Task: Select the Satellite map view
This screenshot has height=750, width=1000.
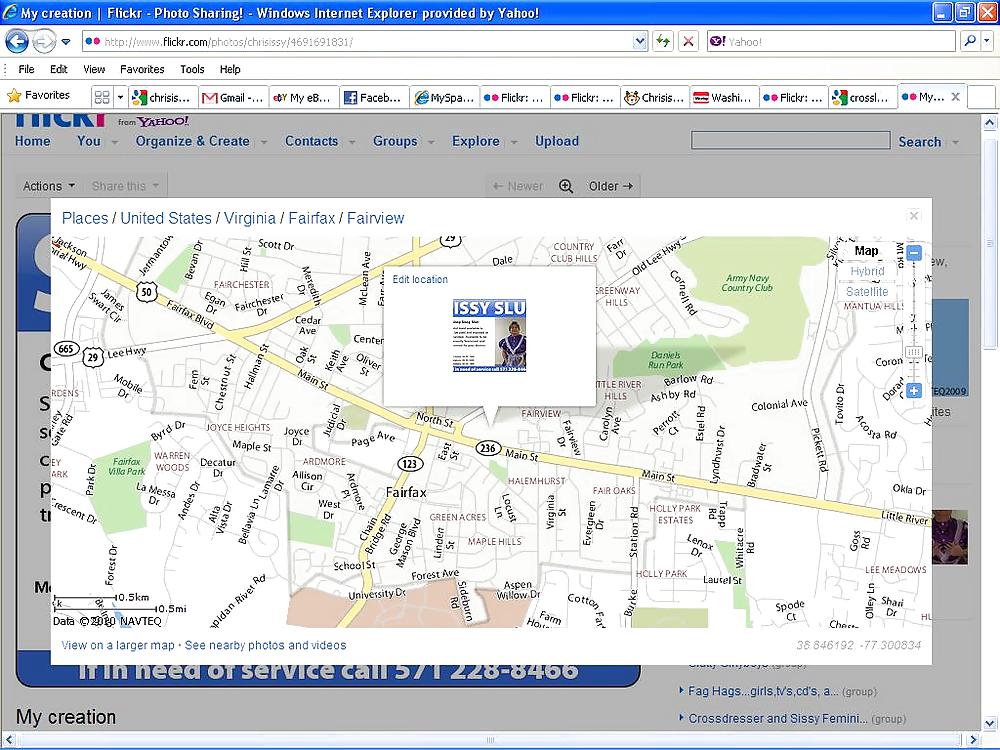Action: pos(867,291)
